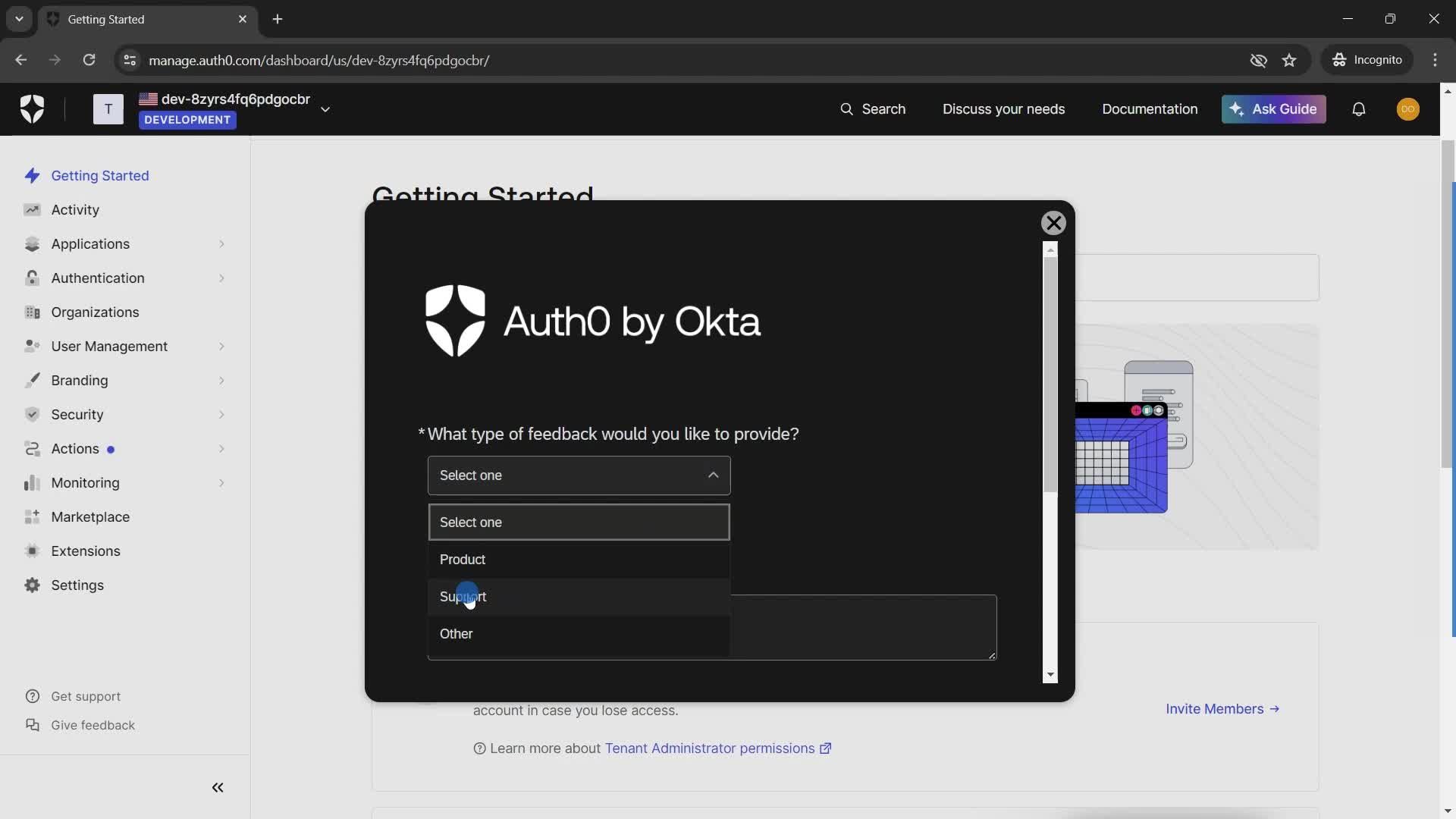Click the User Management people icon

32,347
